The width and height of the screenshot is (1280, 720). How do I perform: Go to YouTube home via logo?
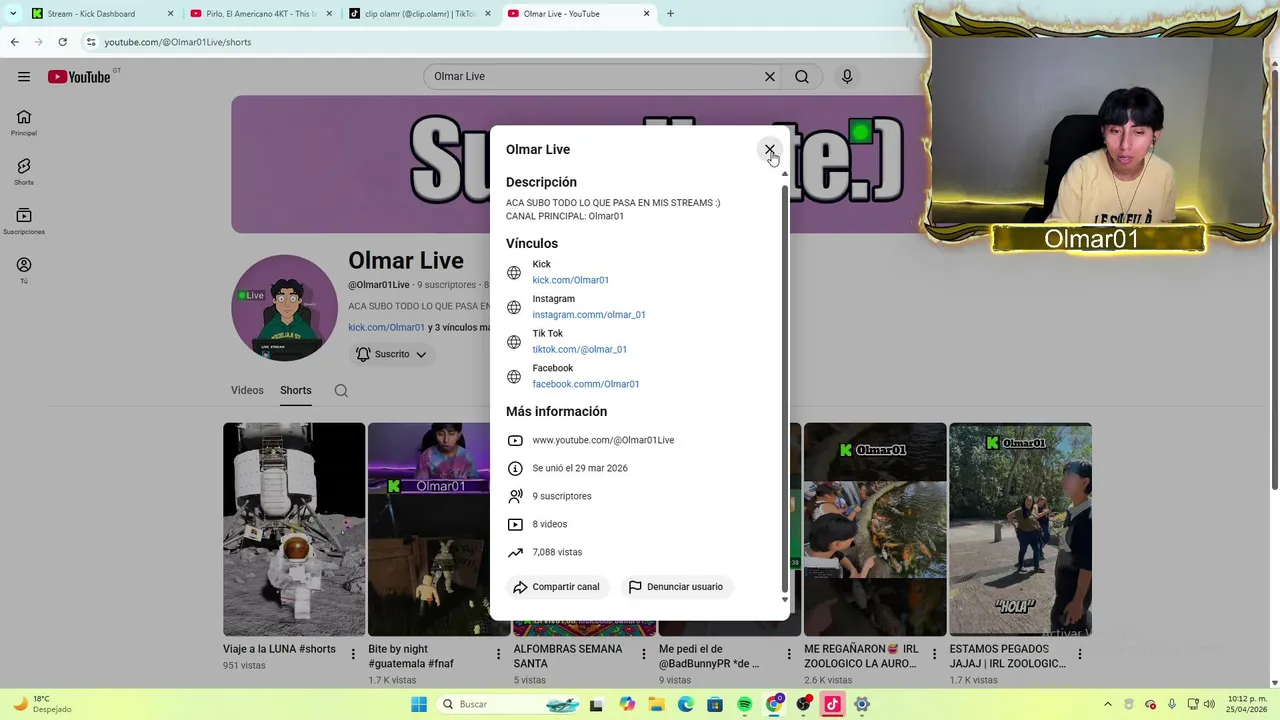(x=79, y=77)
